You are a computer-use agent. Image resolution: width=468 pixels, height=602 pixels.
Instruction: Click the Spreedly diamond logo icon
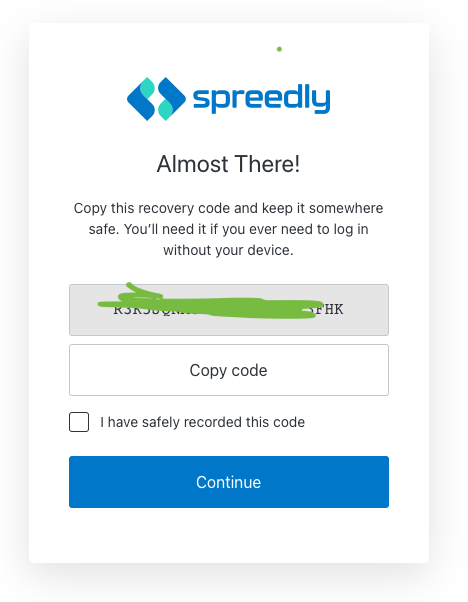pos(156,99)
